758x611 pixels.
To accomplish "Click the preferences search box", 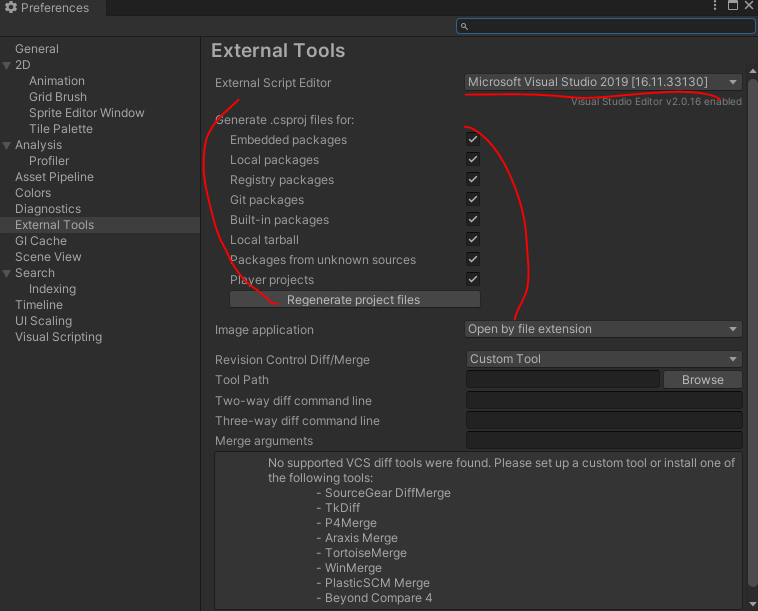I will coord(605,26).
